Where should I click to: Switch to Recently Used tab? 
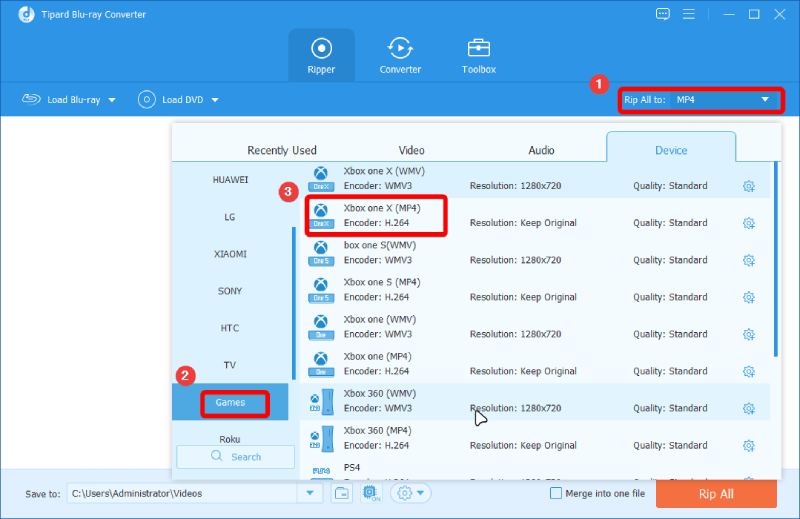point(282,150)
